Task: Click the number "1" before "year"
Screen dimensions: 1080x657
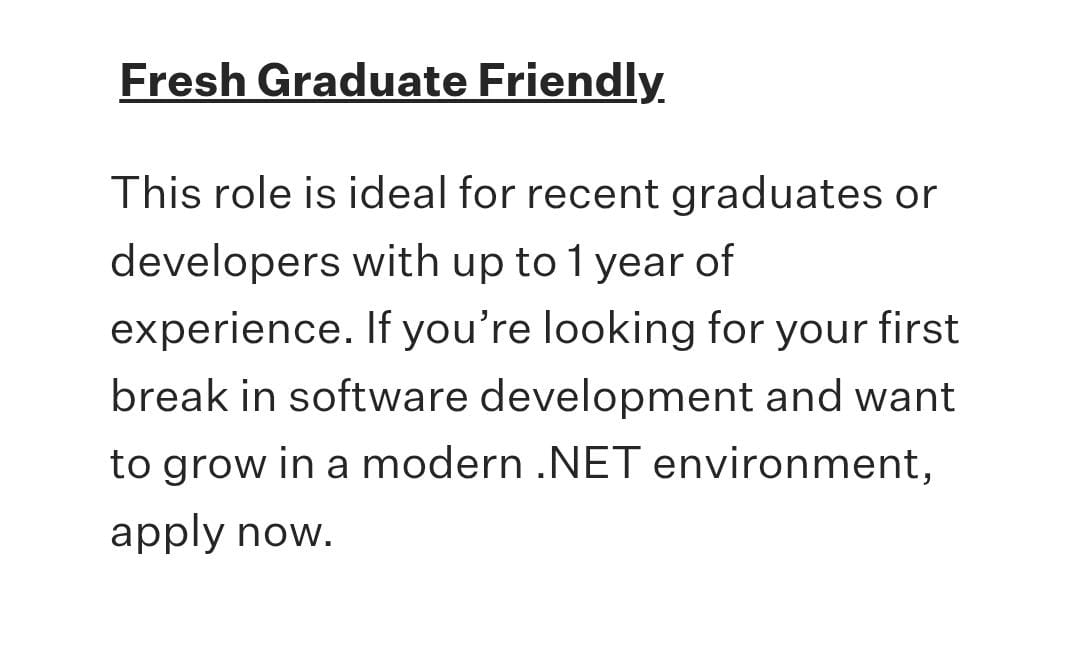Action: pyautogui.click(x=573, y=261)
